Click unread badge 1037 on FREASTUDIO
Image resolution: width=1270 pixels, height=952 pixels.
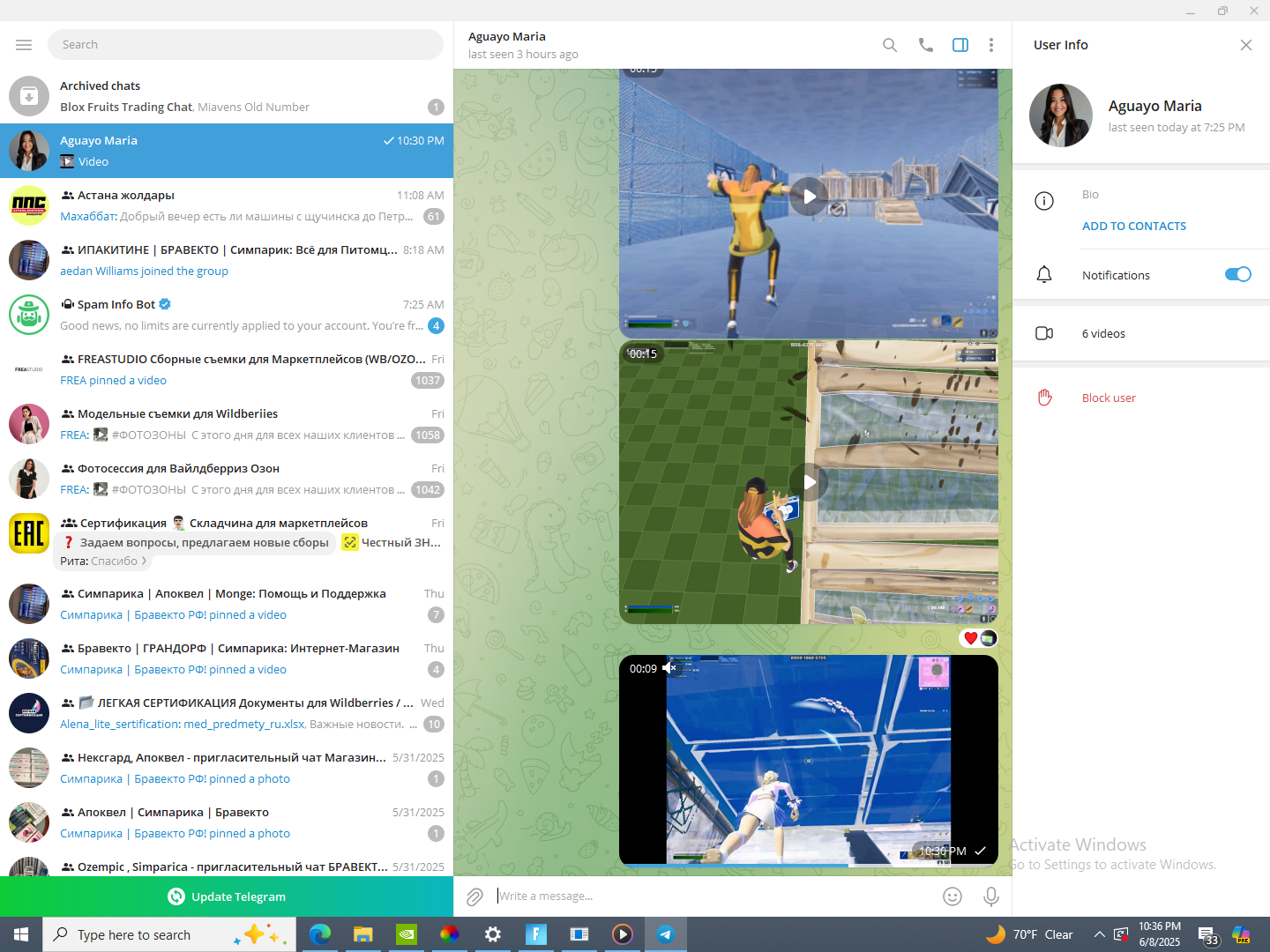tap(428, 381)
